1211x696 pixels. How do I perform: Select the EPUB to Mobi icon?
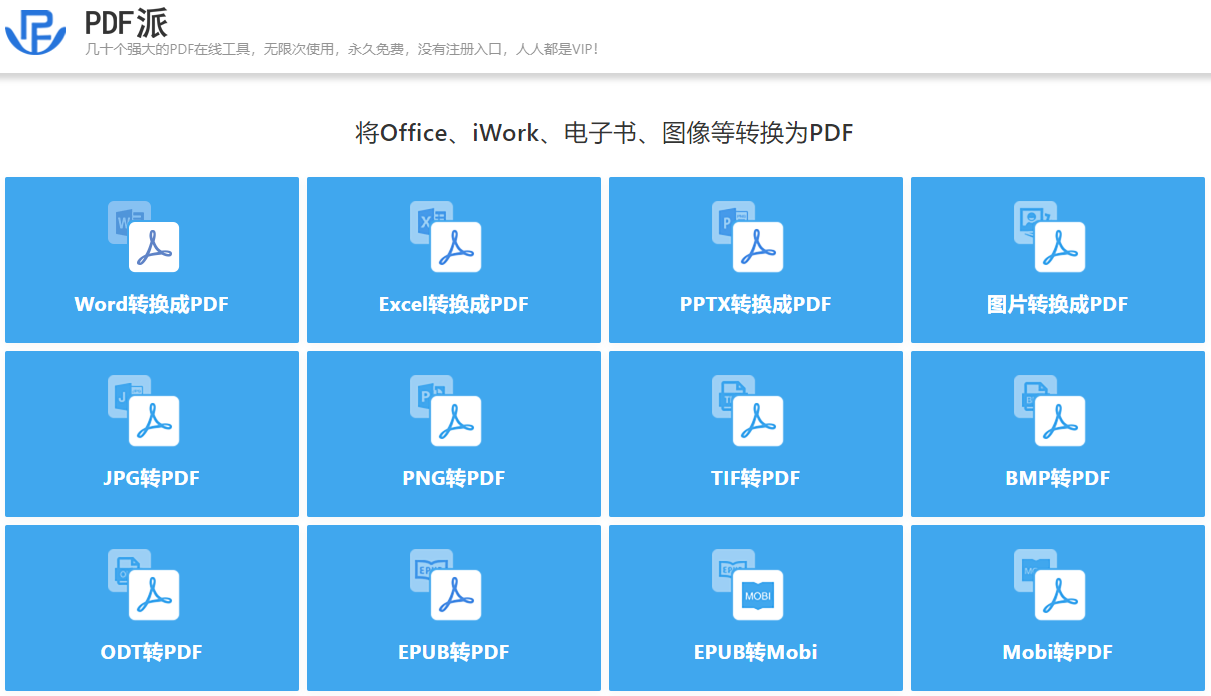pyautogui.click(x=748, y=585)
